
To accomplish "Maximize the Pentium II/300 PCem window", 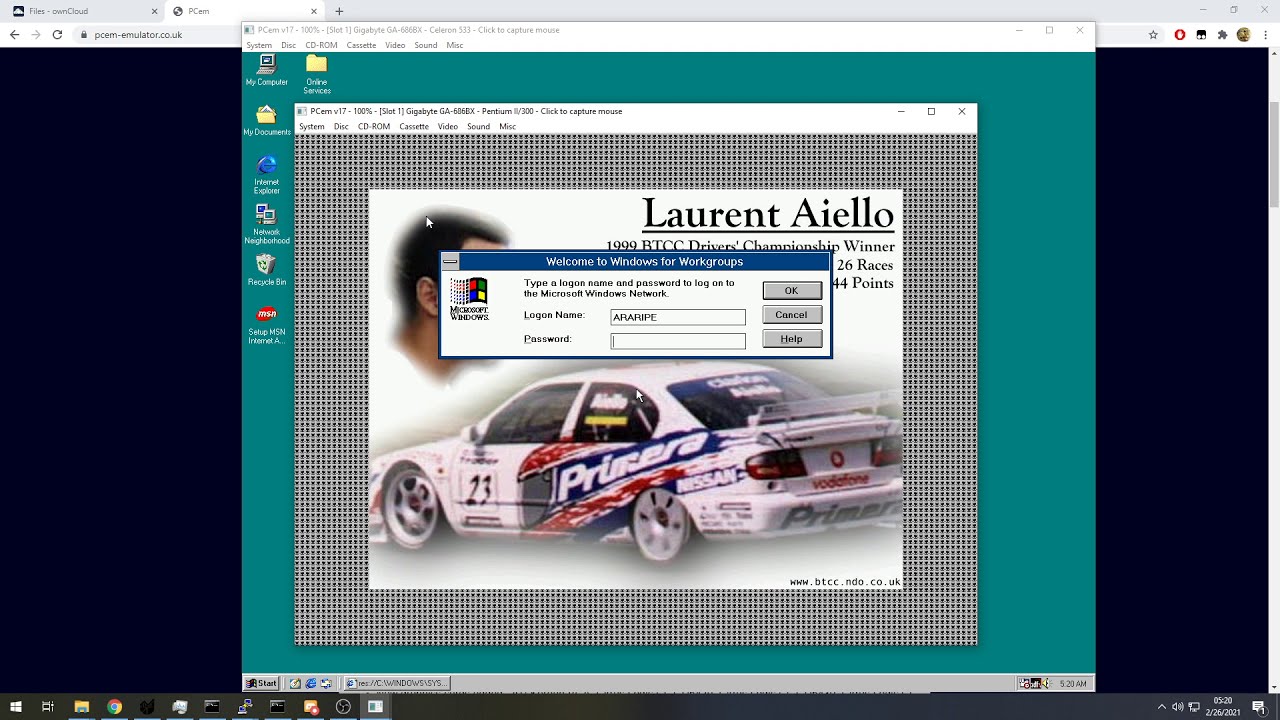I will coord(931,111).
